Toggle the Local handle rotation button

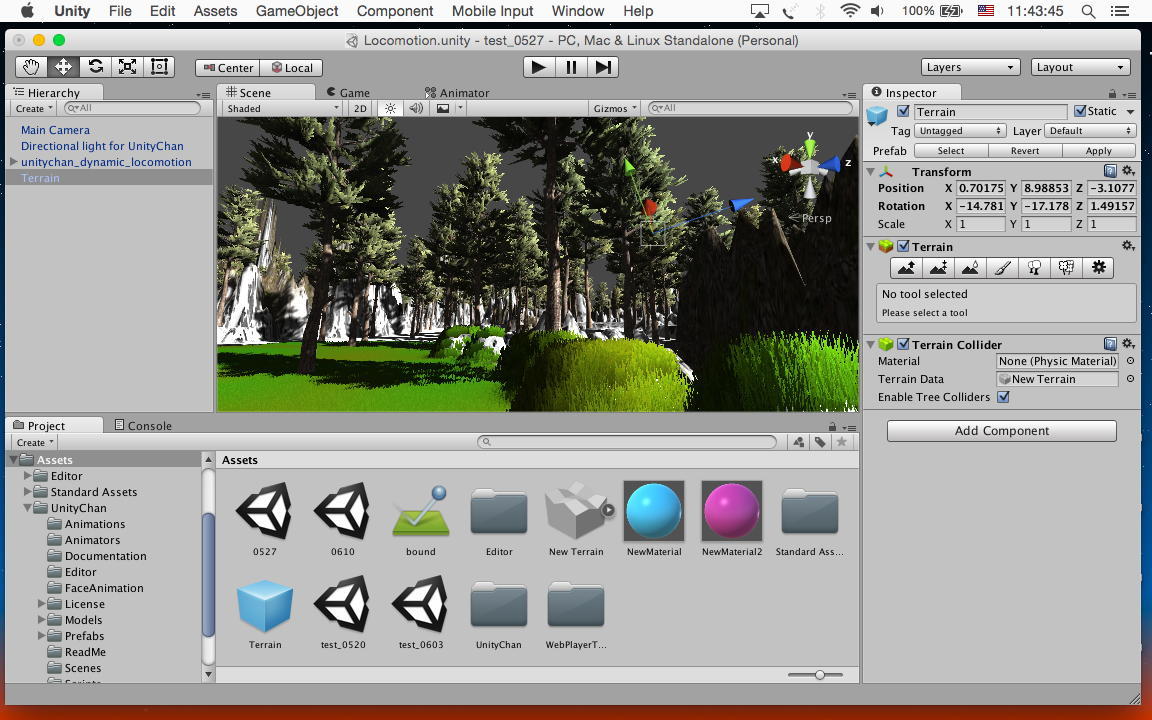291,68
